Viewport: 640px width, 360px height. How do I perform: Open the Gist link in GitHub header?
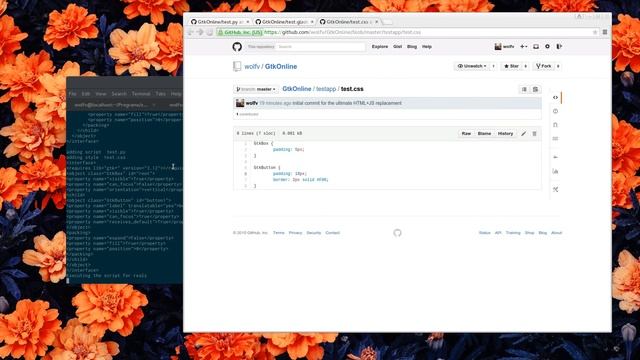click(x=398, y=47)
